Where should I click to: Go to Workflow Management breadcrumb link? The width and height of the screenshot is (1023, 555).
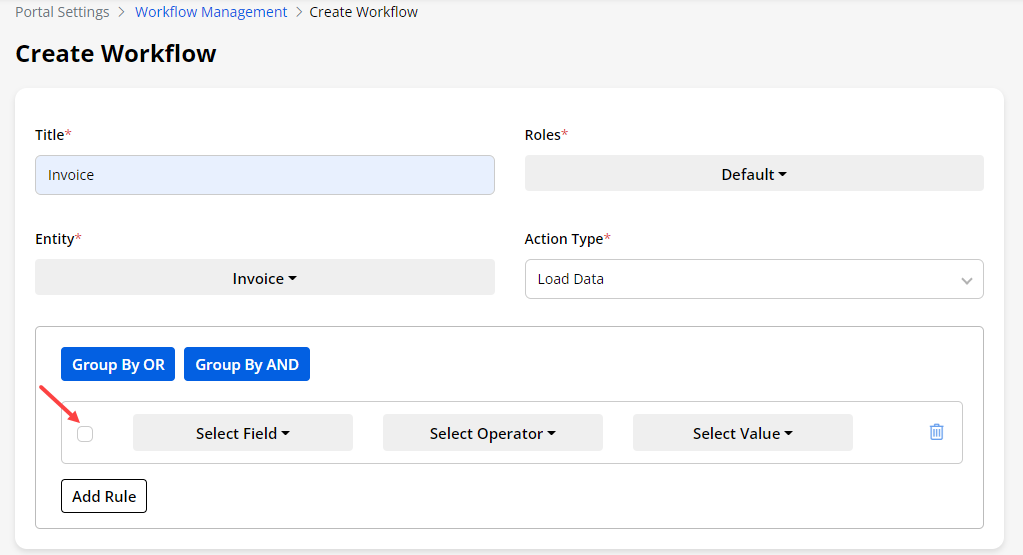pos(211,12)
